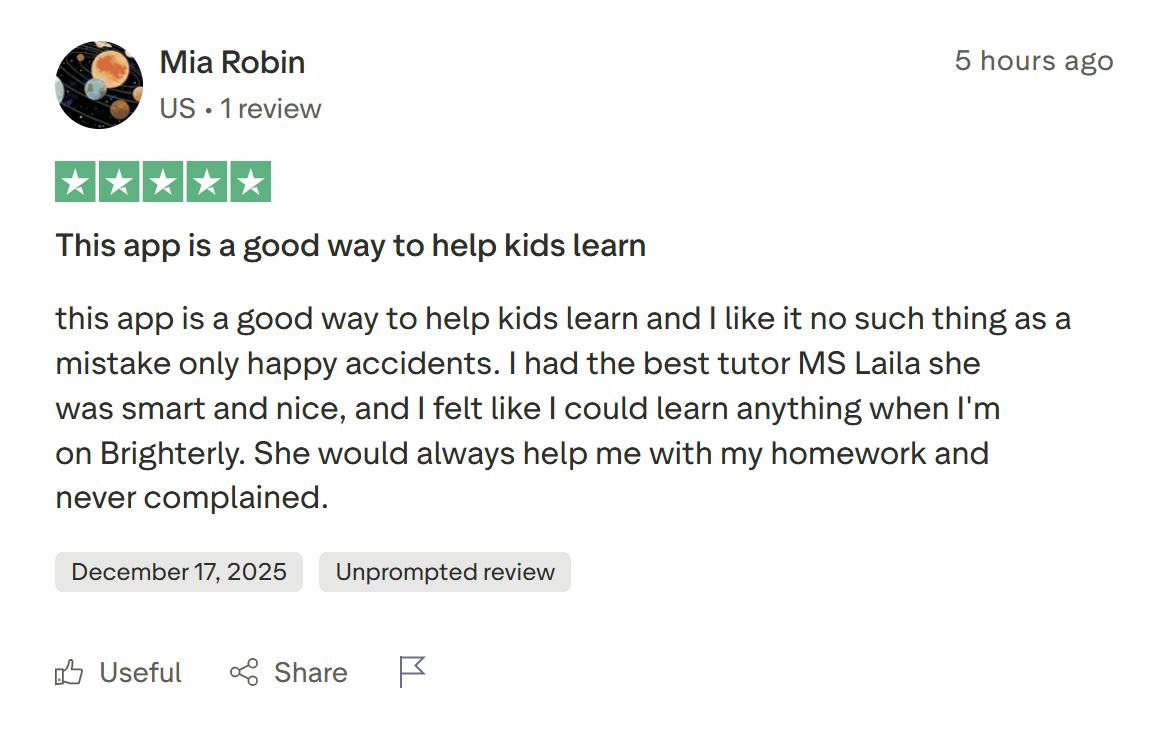Image resolution: width=1167 pixels, height=738 pixels.
Task: Click the Useful button label
Action: (x=140, y=672)
